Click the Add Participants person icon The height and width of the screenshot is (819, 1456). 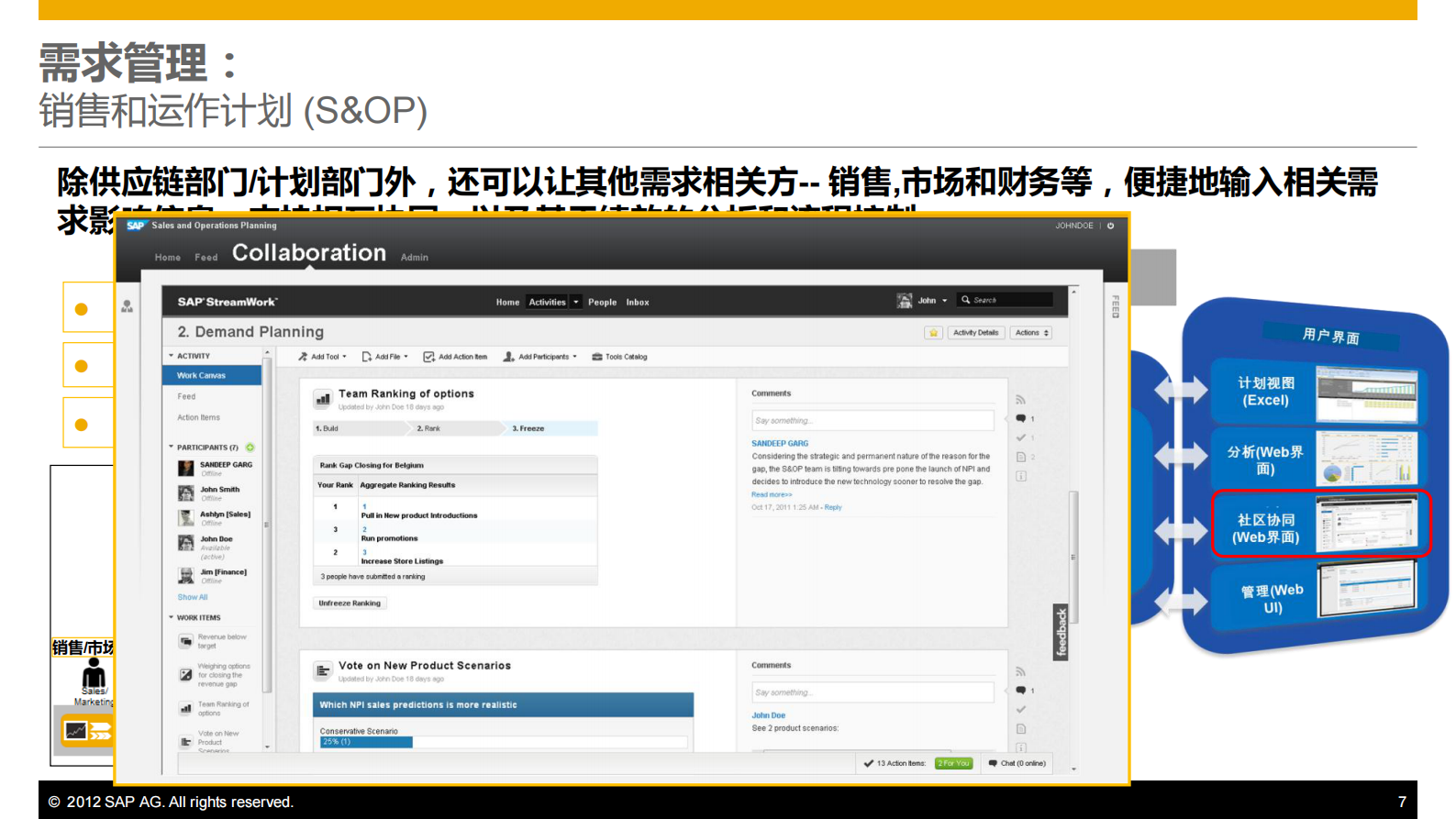pos(508,357)
